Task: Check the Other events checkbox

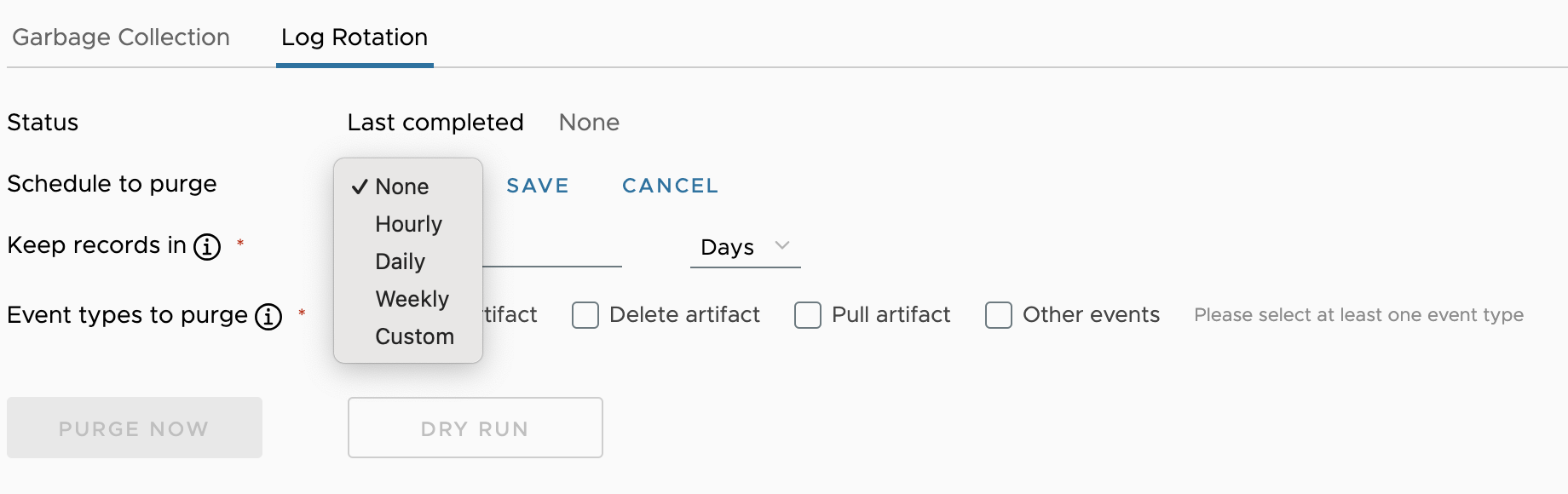Action: [x=999, y=316]
